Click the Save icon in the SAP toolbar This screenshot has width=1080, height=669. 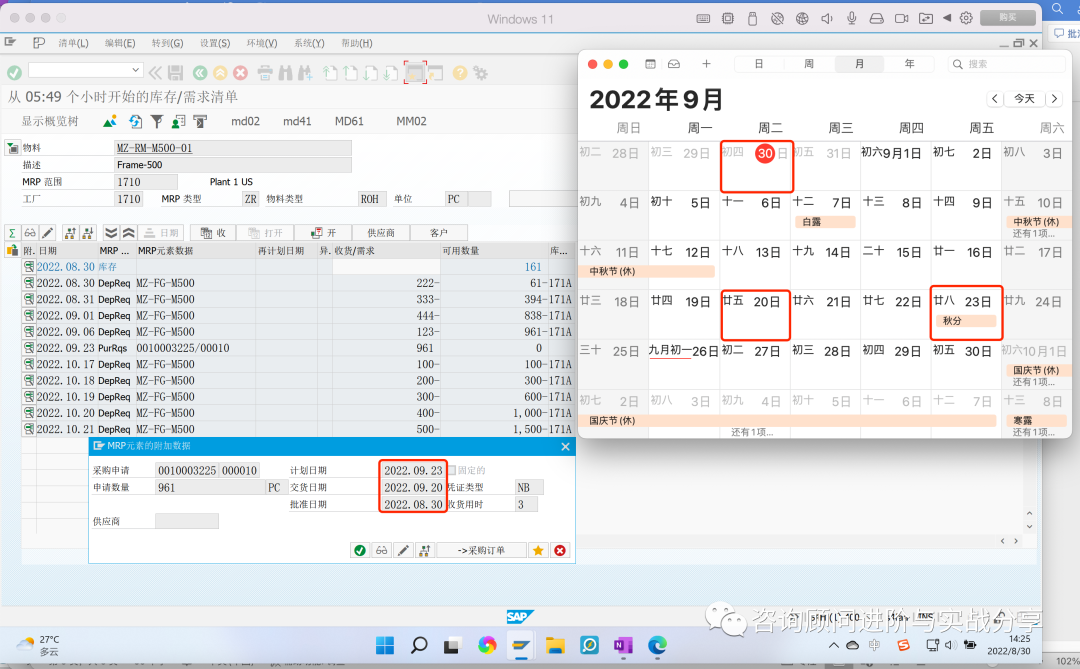click(176, 72)
